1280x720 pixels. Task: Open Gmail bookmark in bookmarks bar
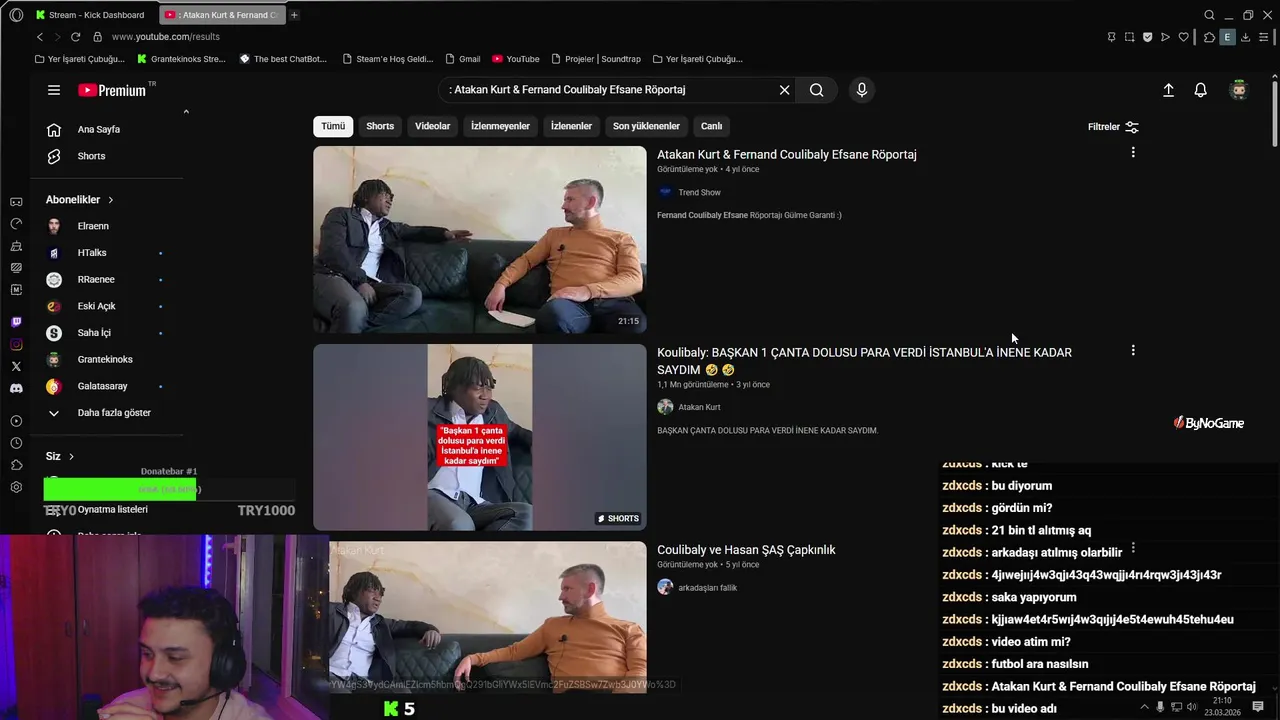463,59
